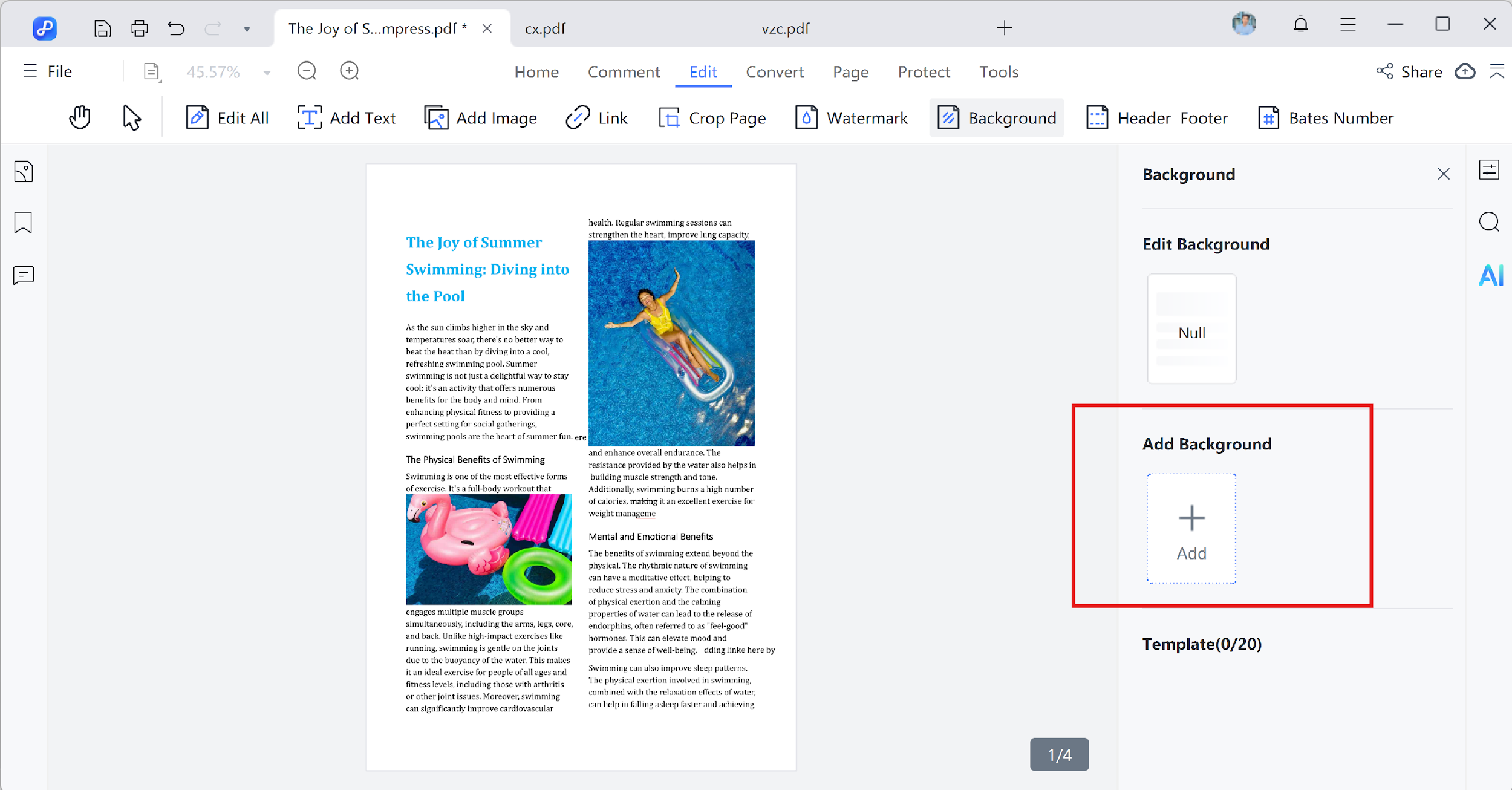Switch to the Convert tab
Screen dimensions: 1512x790
point(774,72)
